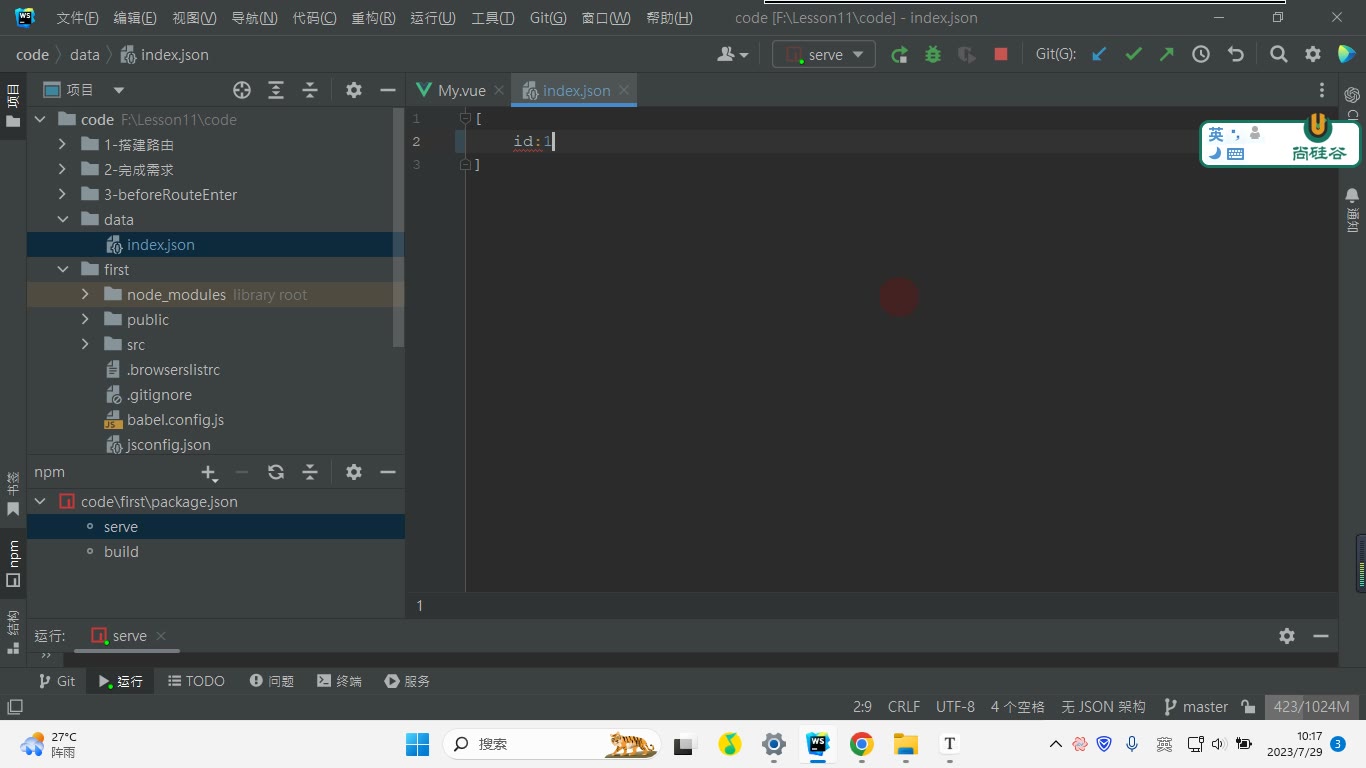Image resolution: width=1366 pixels, height=768 pixels.
Task: Stop the running serve process
Action: click(1001, 55)
